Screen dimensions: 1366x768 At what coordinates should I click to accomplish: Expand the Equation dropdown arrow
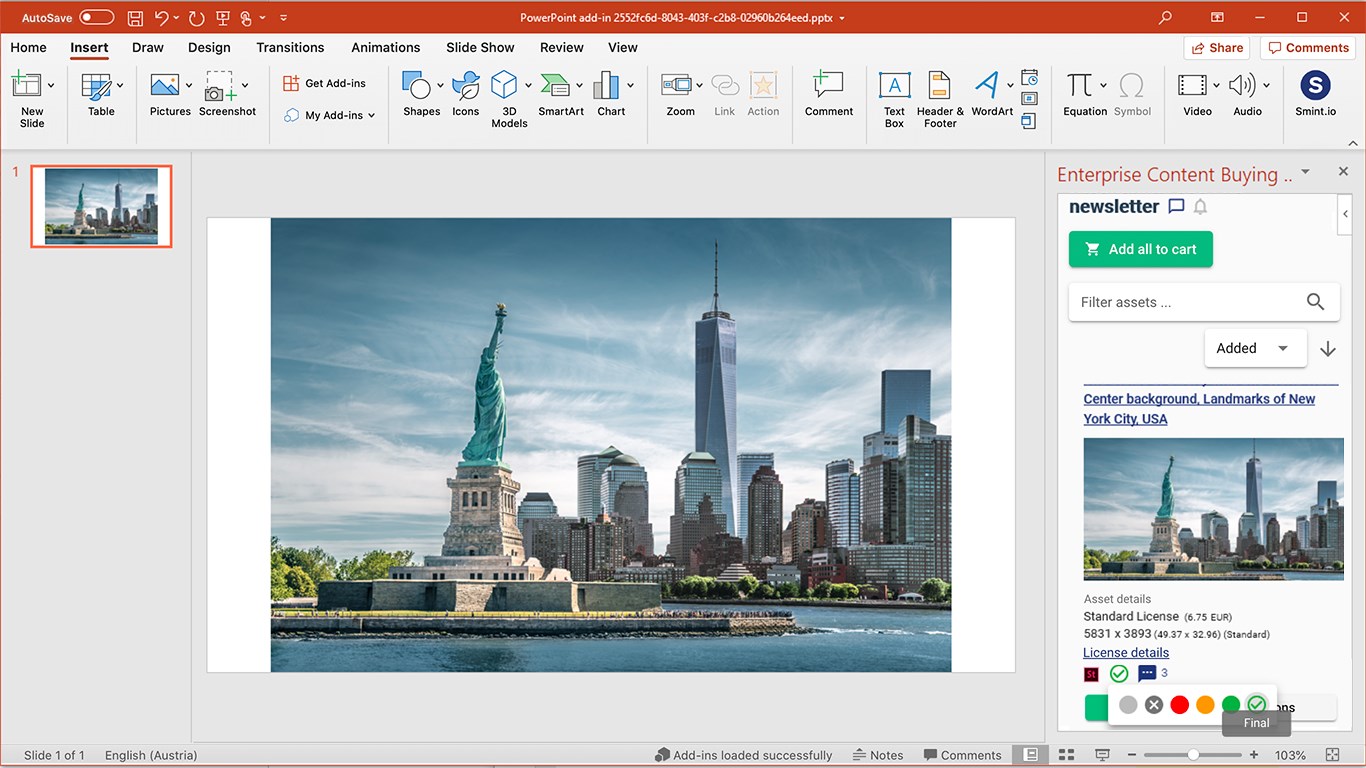[x=1103, y=86]
